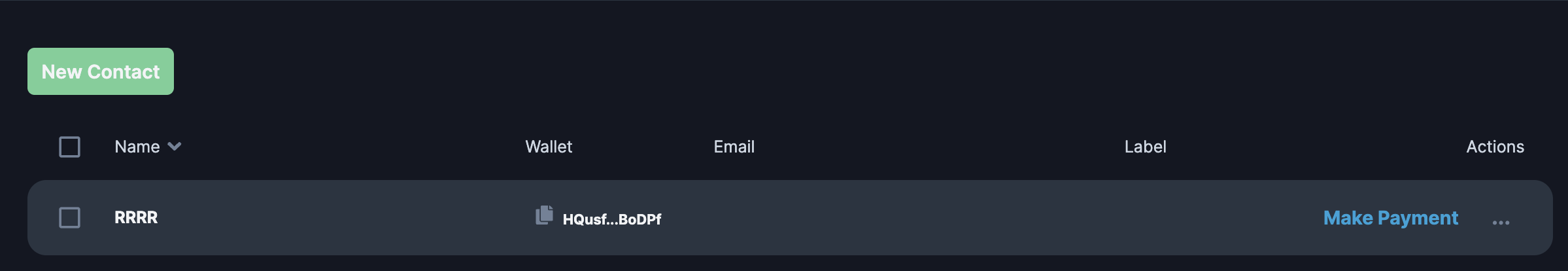This screenshot has width=1568, height=271.
Task: Click the sort chevron beside Name
Action: click(x=174, y=146)
